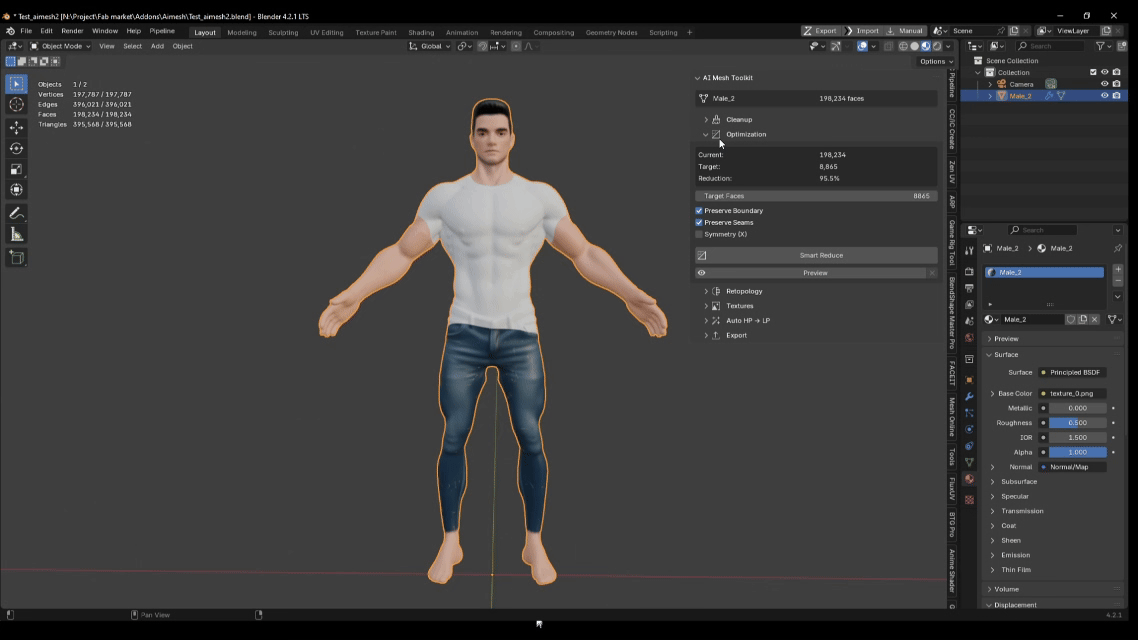This screenshot has height=640, width=1138.
Task: Switch to UV Editing workspace tab
Action: click(327, 32)
